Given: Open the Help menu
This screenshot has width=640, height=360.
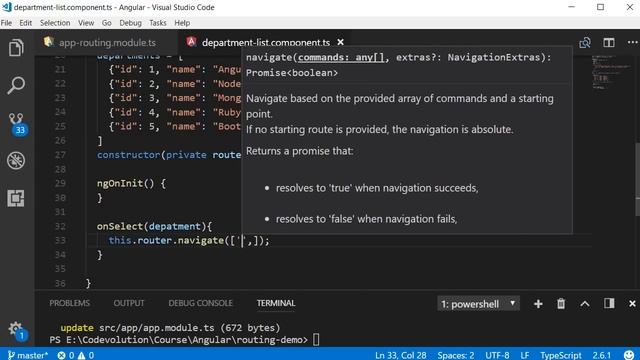Looking at the screenshot, I should (x=182, y=23).
